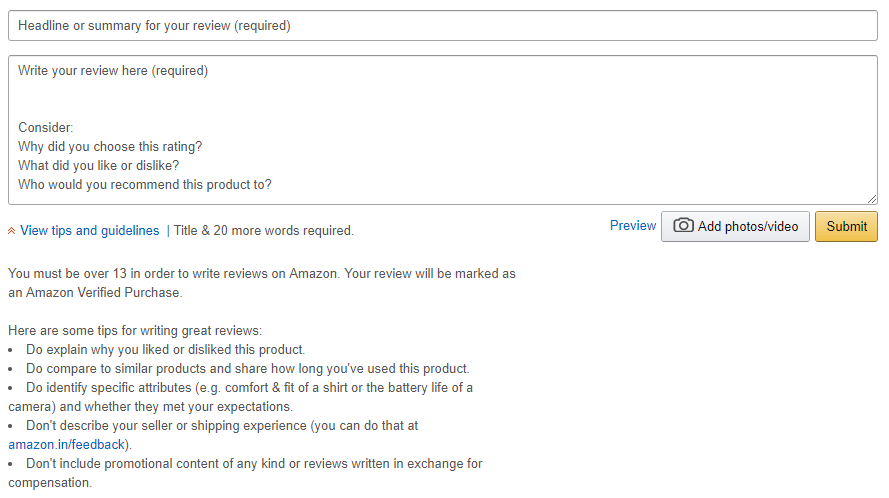Select the 'Don't include promotional content' tip

click(x=253, y=464)
